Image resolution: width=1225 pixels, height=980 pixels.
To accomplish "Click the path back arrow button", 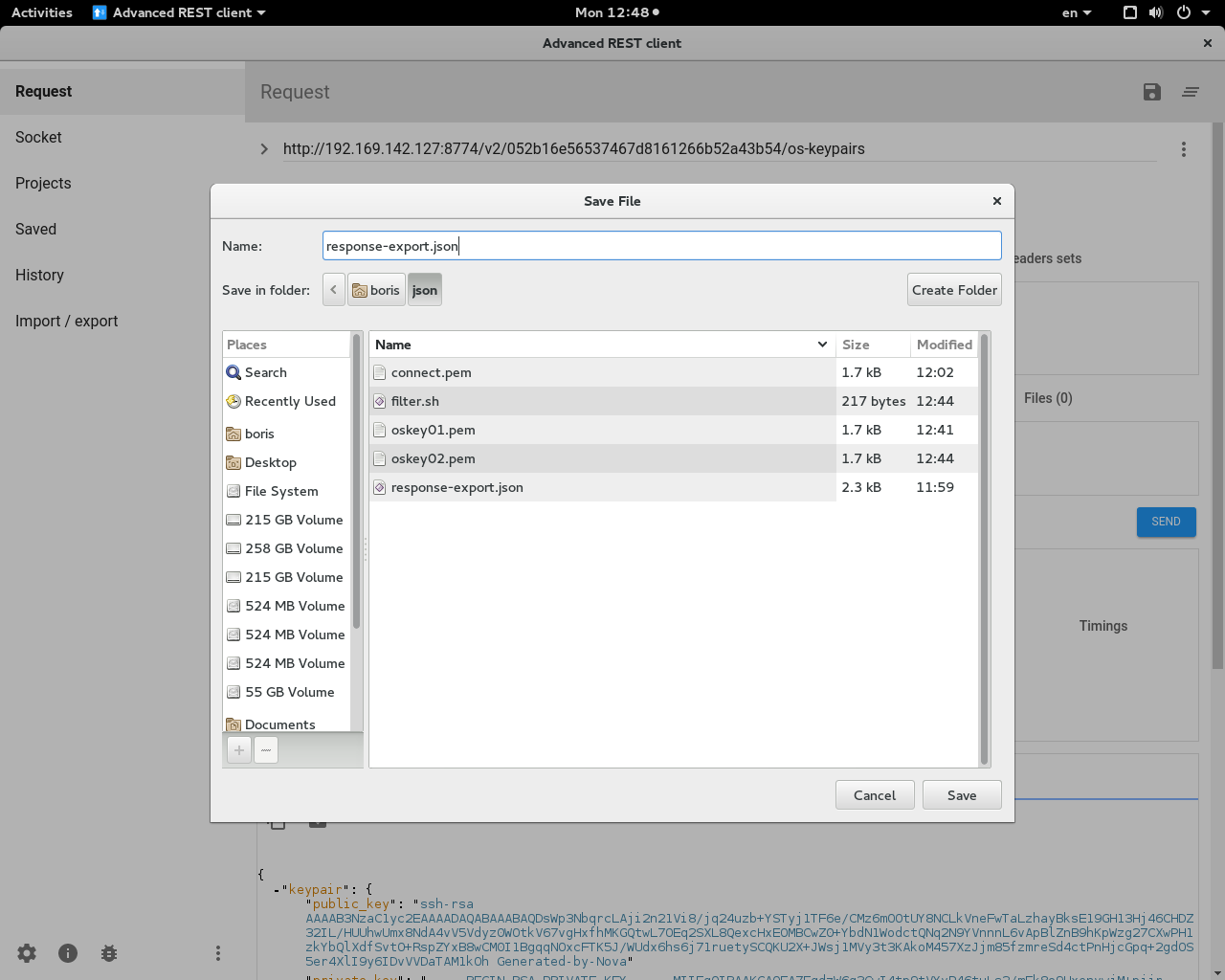I will tap(333, 290).
